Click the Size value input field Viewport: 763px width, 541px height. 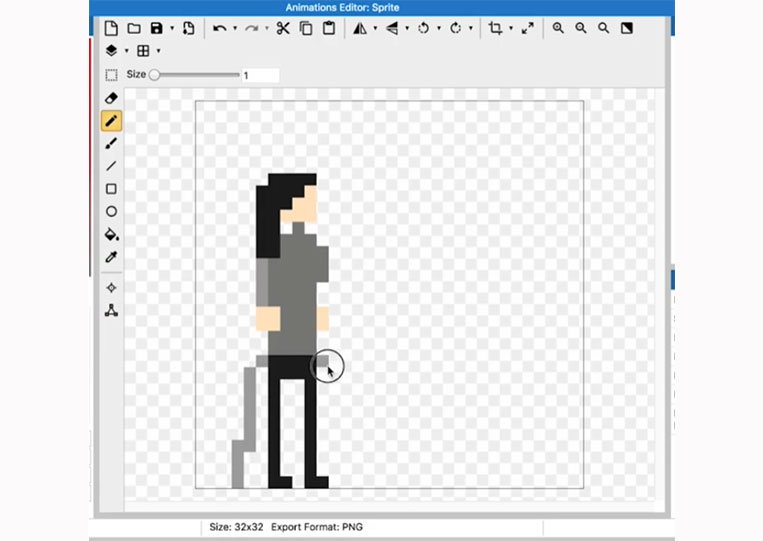(260, 75)
